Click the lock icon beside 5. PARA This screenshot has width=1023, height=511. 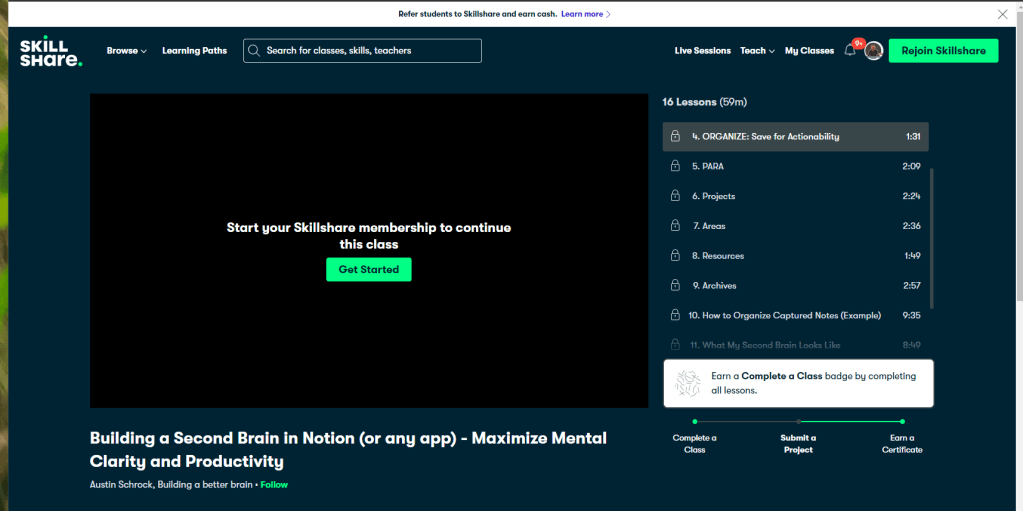[x=675, y=166]
